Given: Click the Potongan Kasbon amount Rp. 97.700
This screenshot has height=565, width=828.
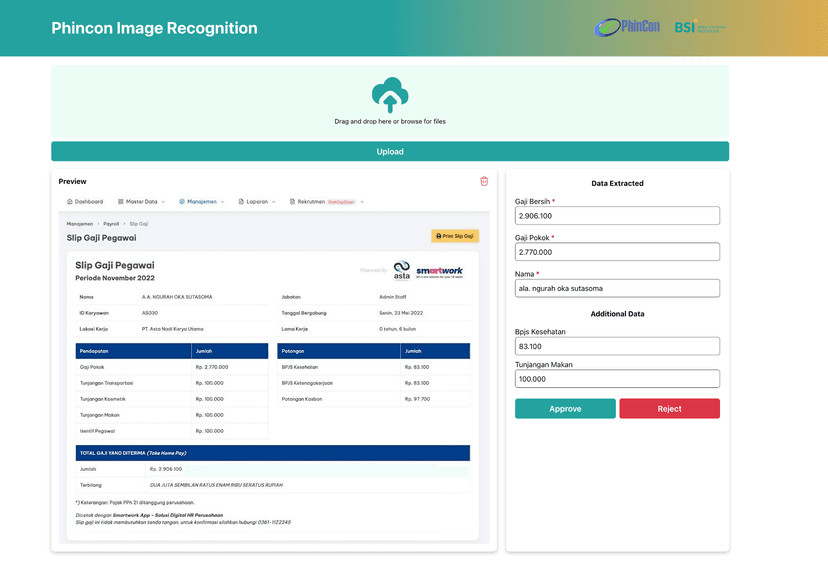Looking at the screenshot, I should [x=417, y=399].
